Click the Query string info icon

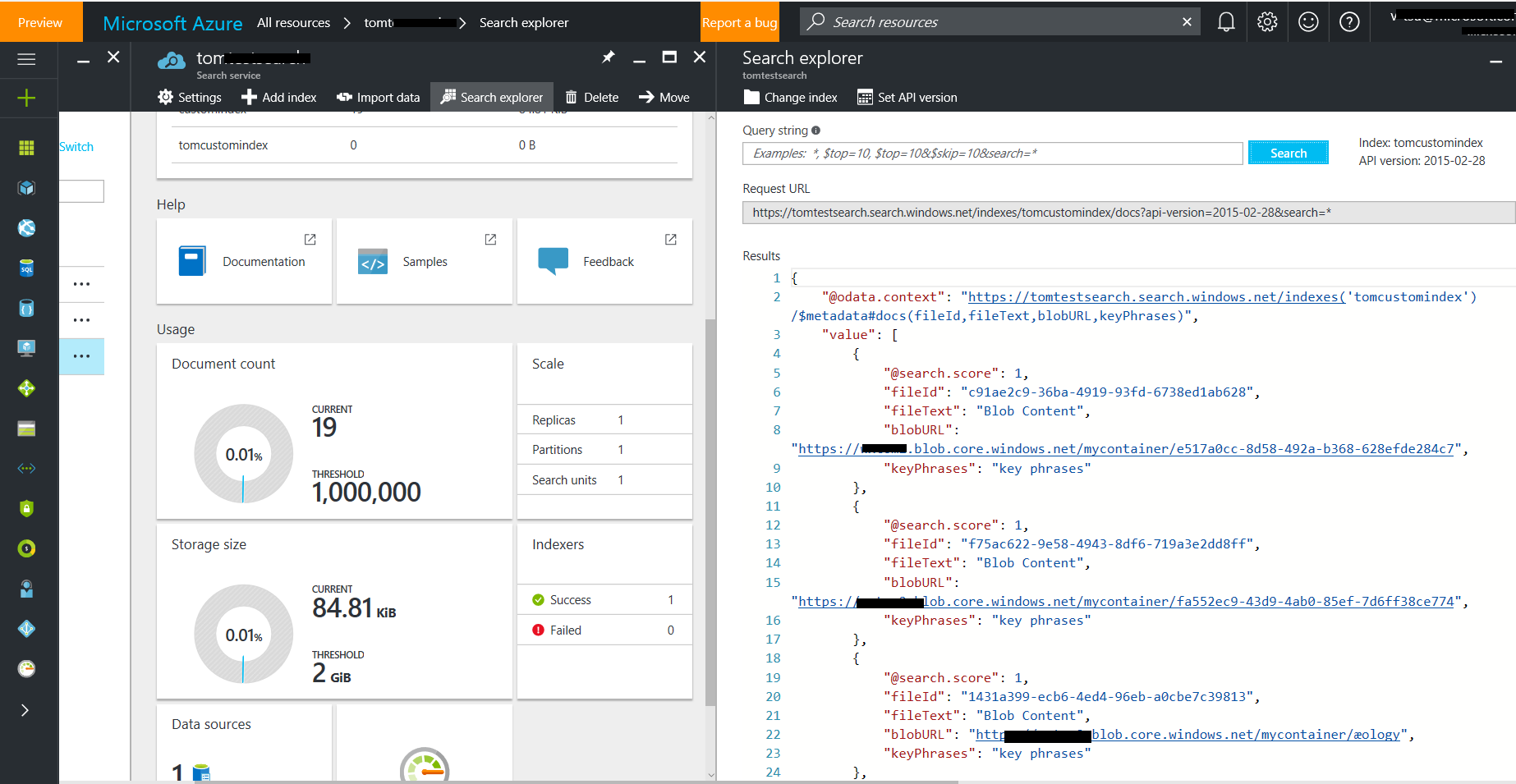pyautogui.click(x=815, y=131)
